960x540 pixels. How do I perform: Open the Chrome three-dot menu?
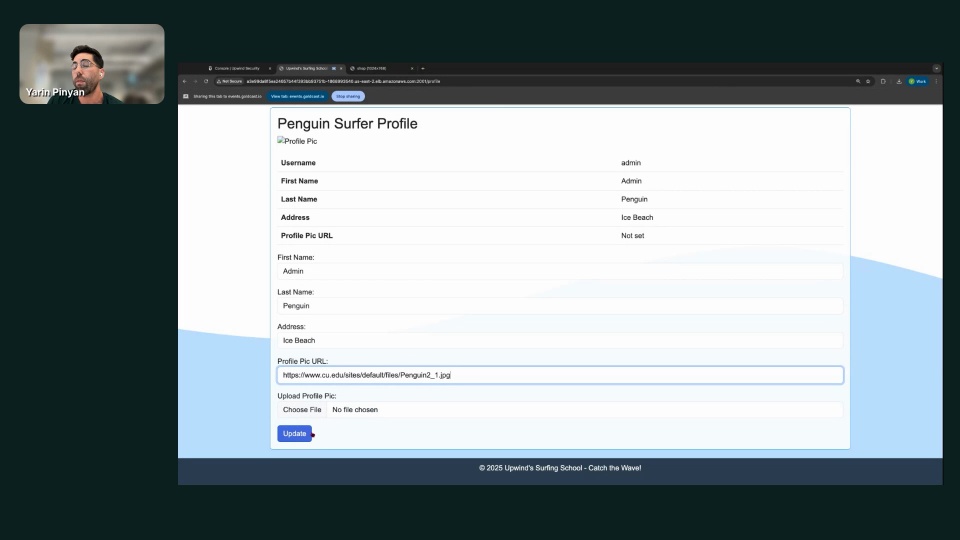936,81
